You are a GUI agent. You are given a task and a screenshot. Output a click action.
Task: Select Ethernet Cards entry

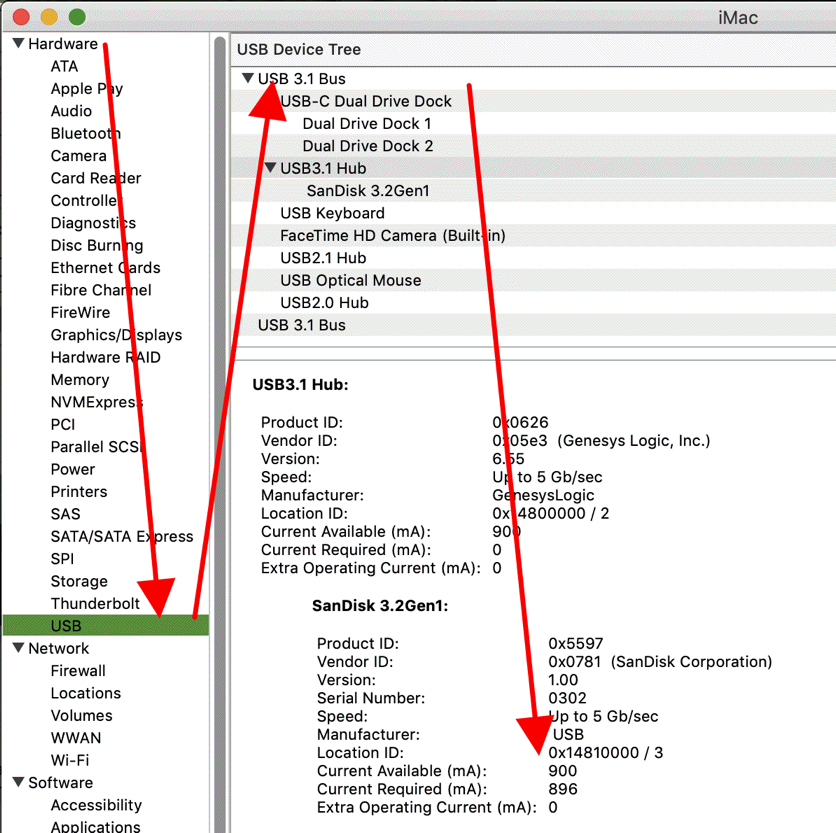pos(106,268)
